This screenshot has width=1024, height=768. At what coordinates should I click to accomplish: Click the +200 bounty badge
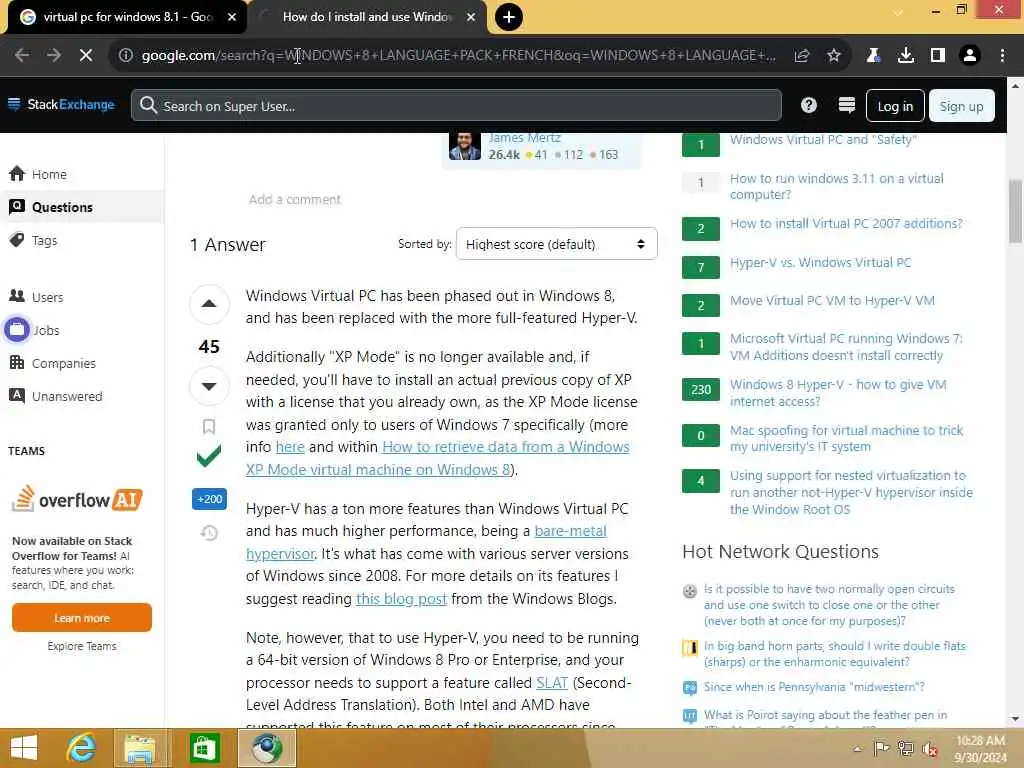click(210, 499)
